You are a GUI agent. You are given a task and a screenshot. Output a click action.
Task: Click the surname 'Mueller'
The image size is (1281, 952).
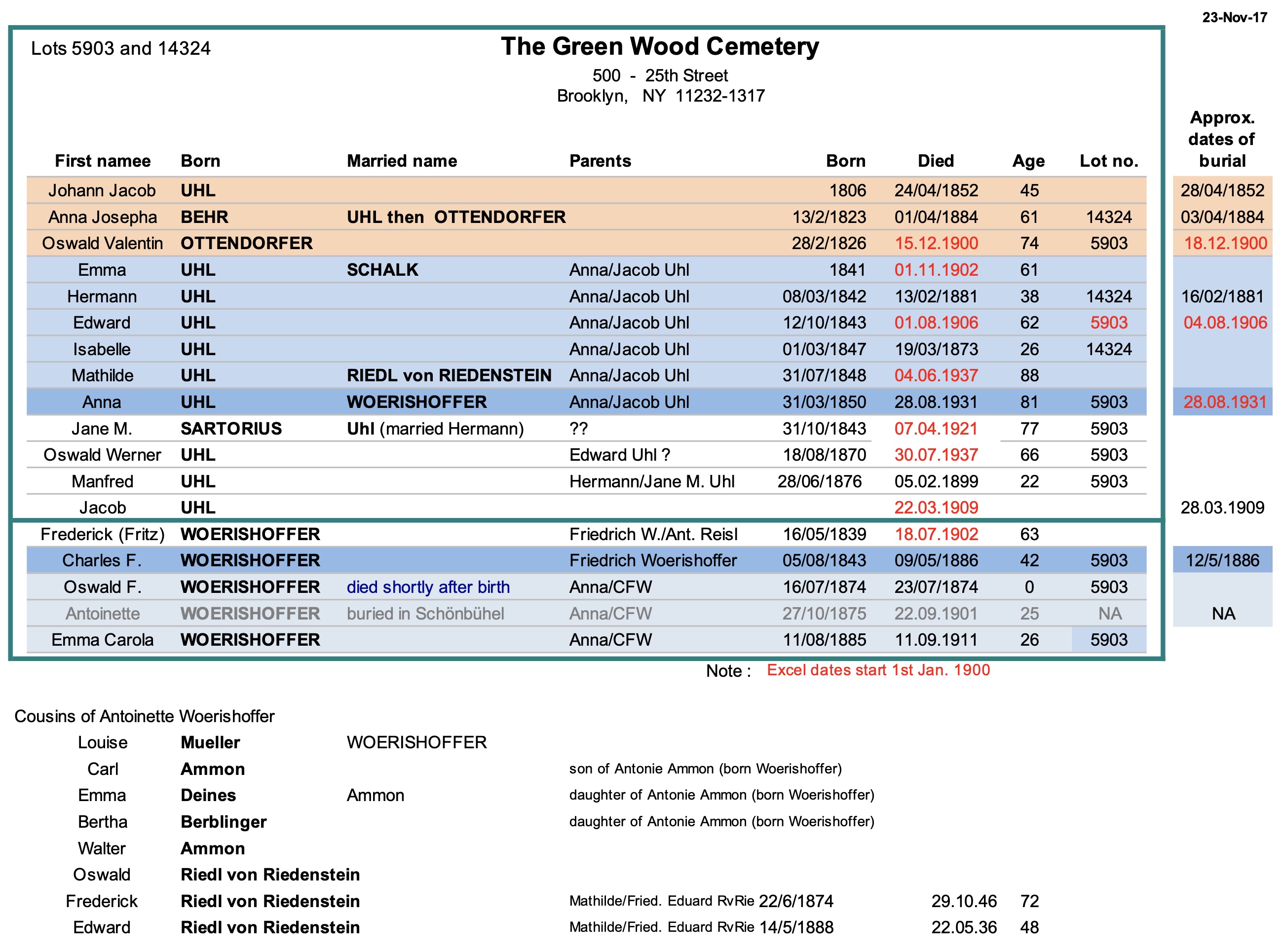[210, 742]
